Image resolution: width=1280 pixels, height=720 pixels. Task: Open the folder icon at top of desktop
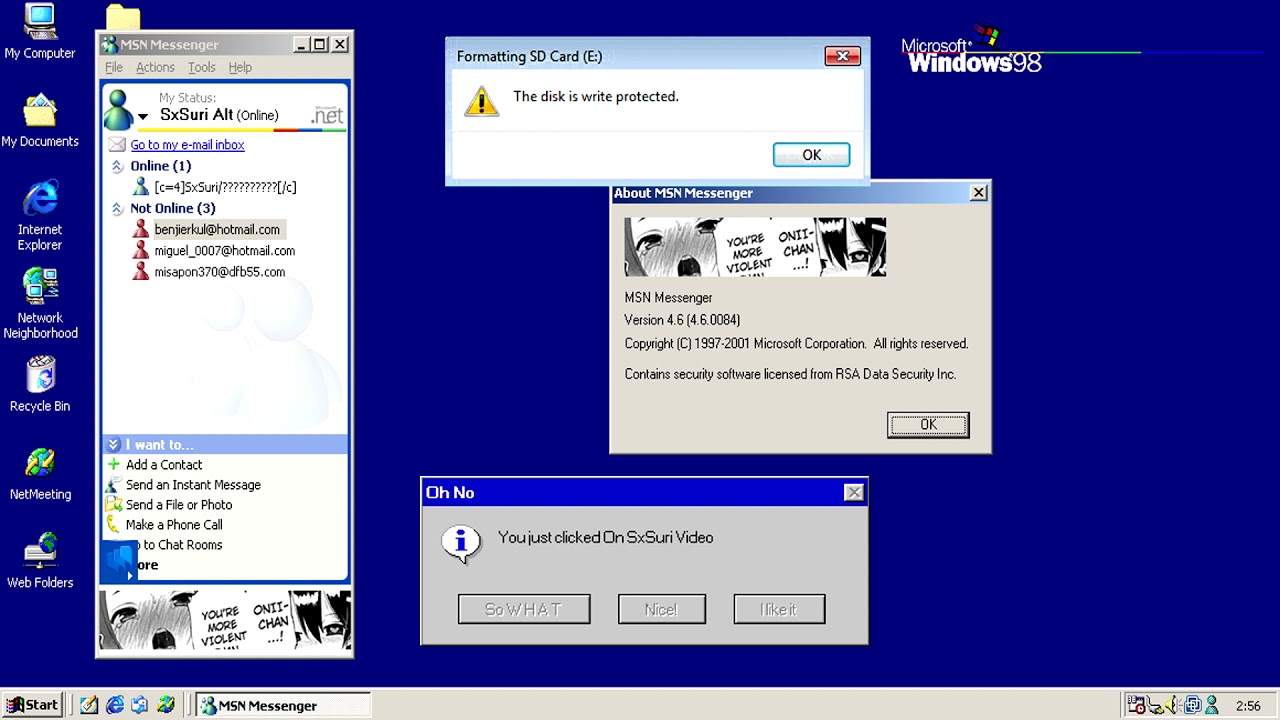tap(123, 17)
